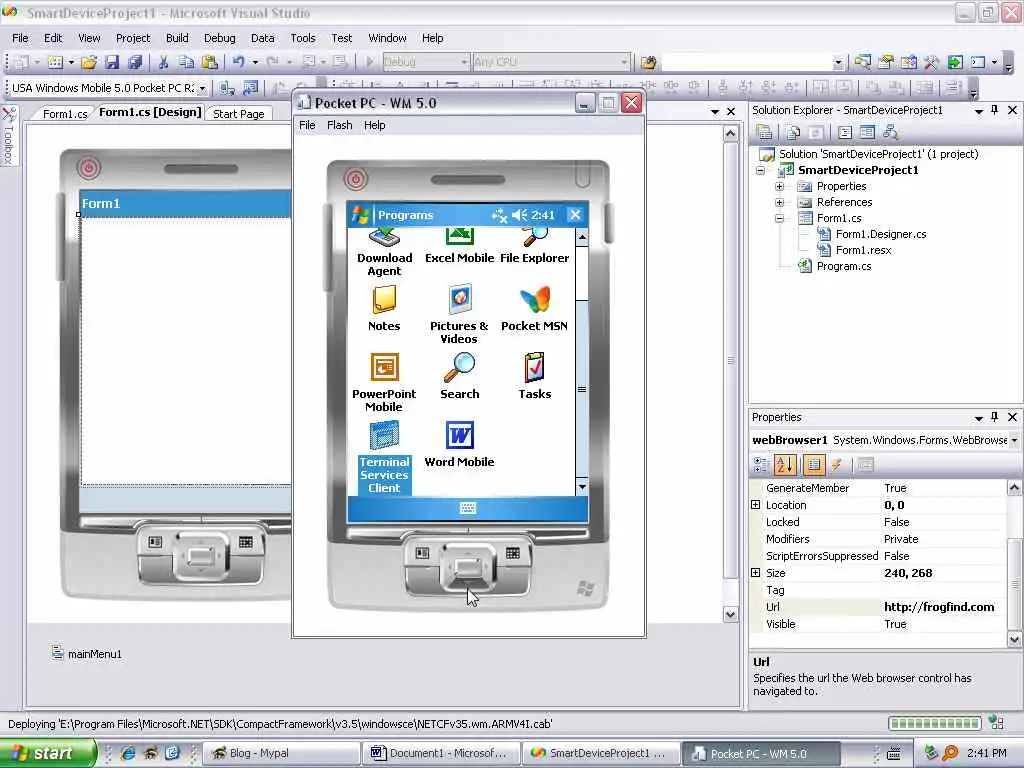Click the emulator speaker volume icon
Image resolution: width=1024 pixels, height=768 pixels.
coord(519,215)
